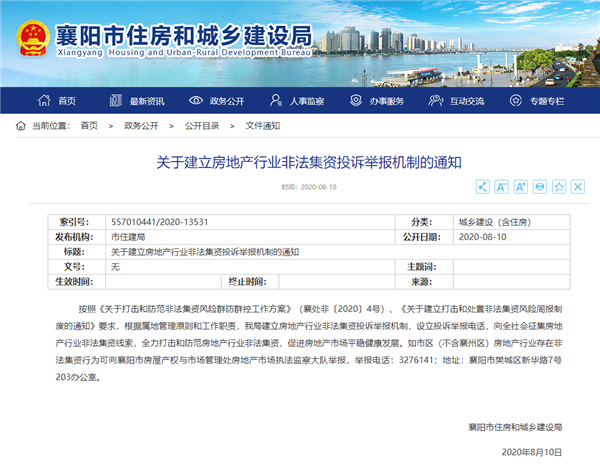This screenshot has width=600, height=472.
Task: Click the home icon in breadcrumb bar
Action: [x=21, y=125]
